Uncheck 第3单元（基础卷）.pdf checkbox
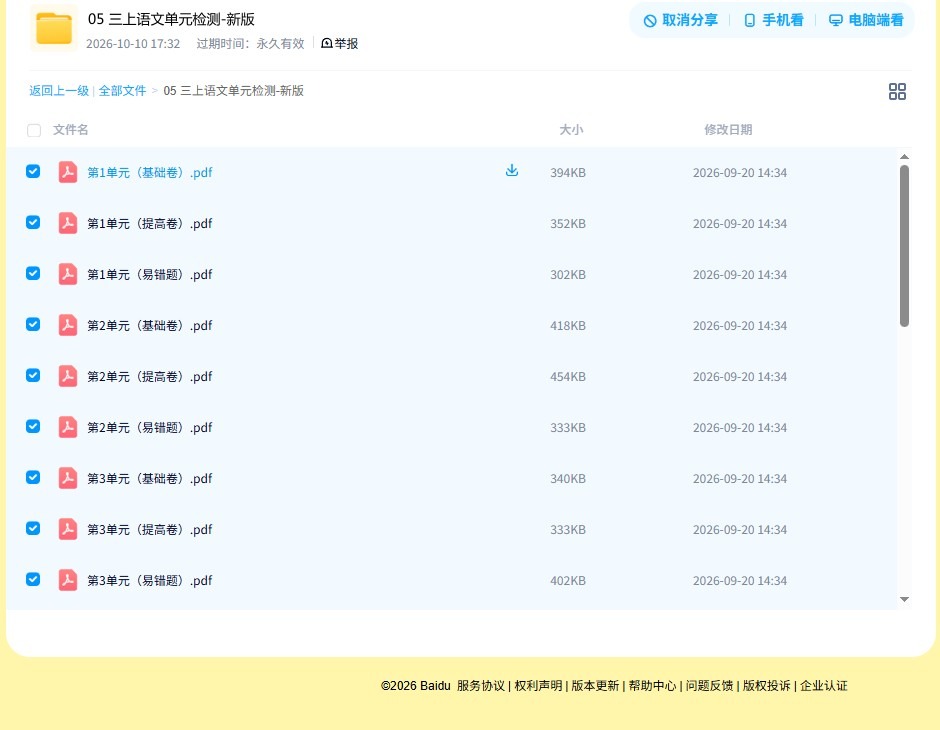Image resolution: width=940 pixels, height=730 pixels. (33, 477)
